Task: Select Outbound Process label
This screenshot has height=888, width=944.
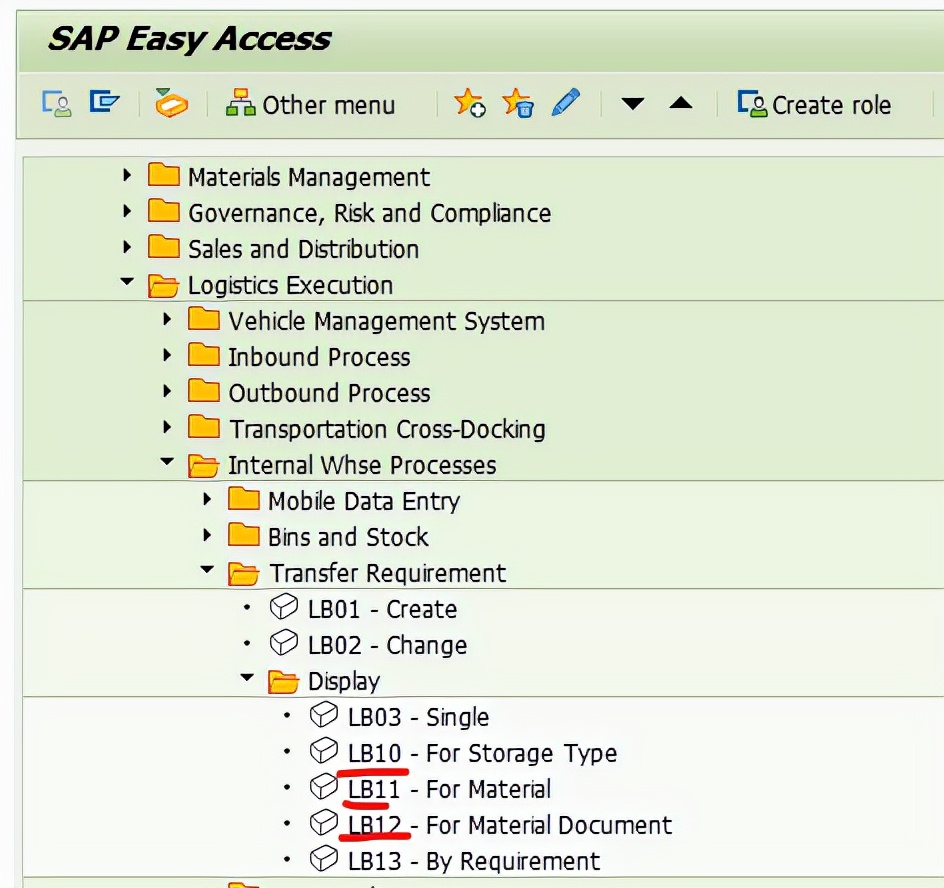Action: pos(329,393)
